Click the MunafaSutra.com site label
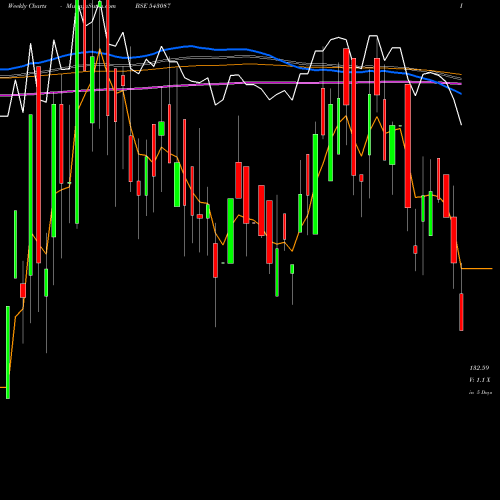Screen dimensions: 500x500 pos(91,6)
